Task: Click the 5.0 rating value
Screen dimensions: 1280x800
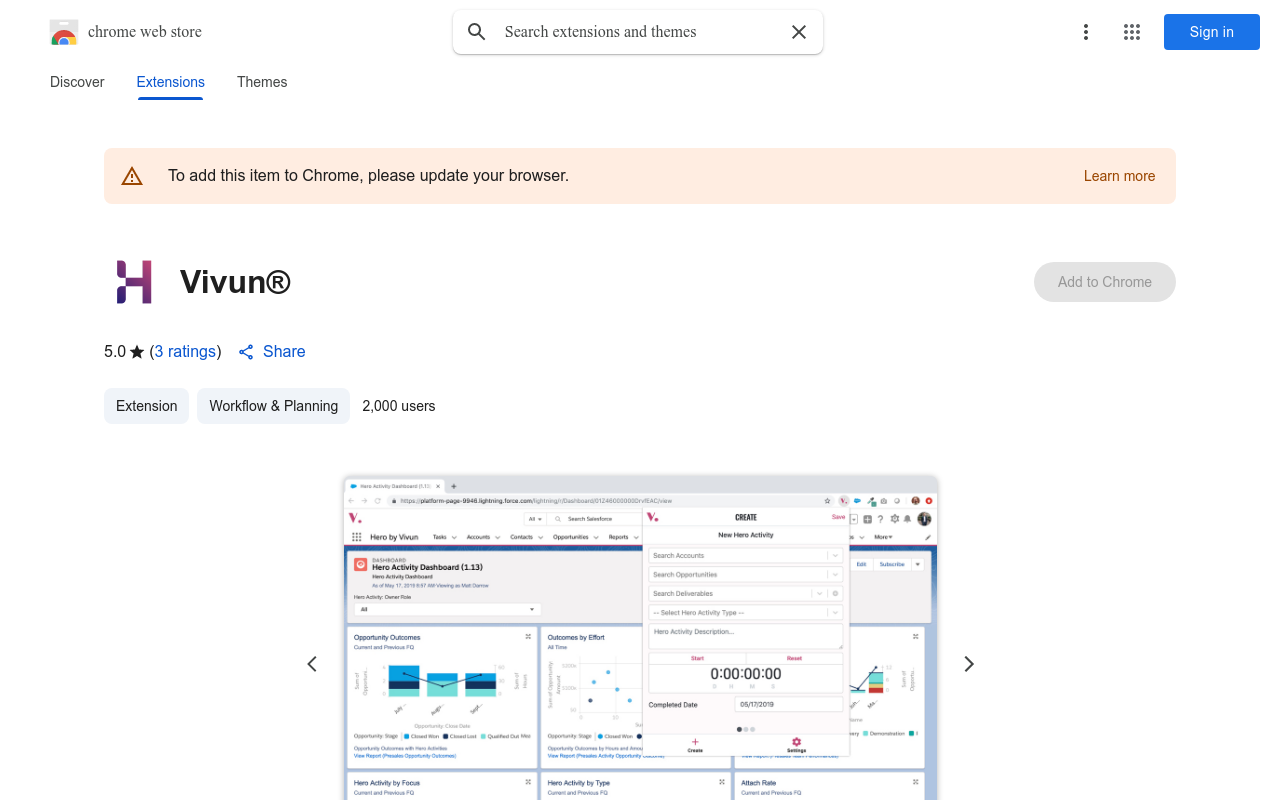Action: (115, 352)
